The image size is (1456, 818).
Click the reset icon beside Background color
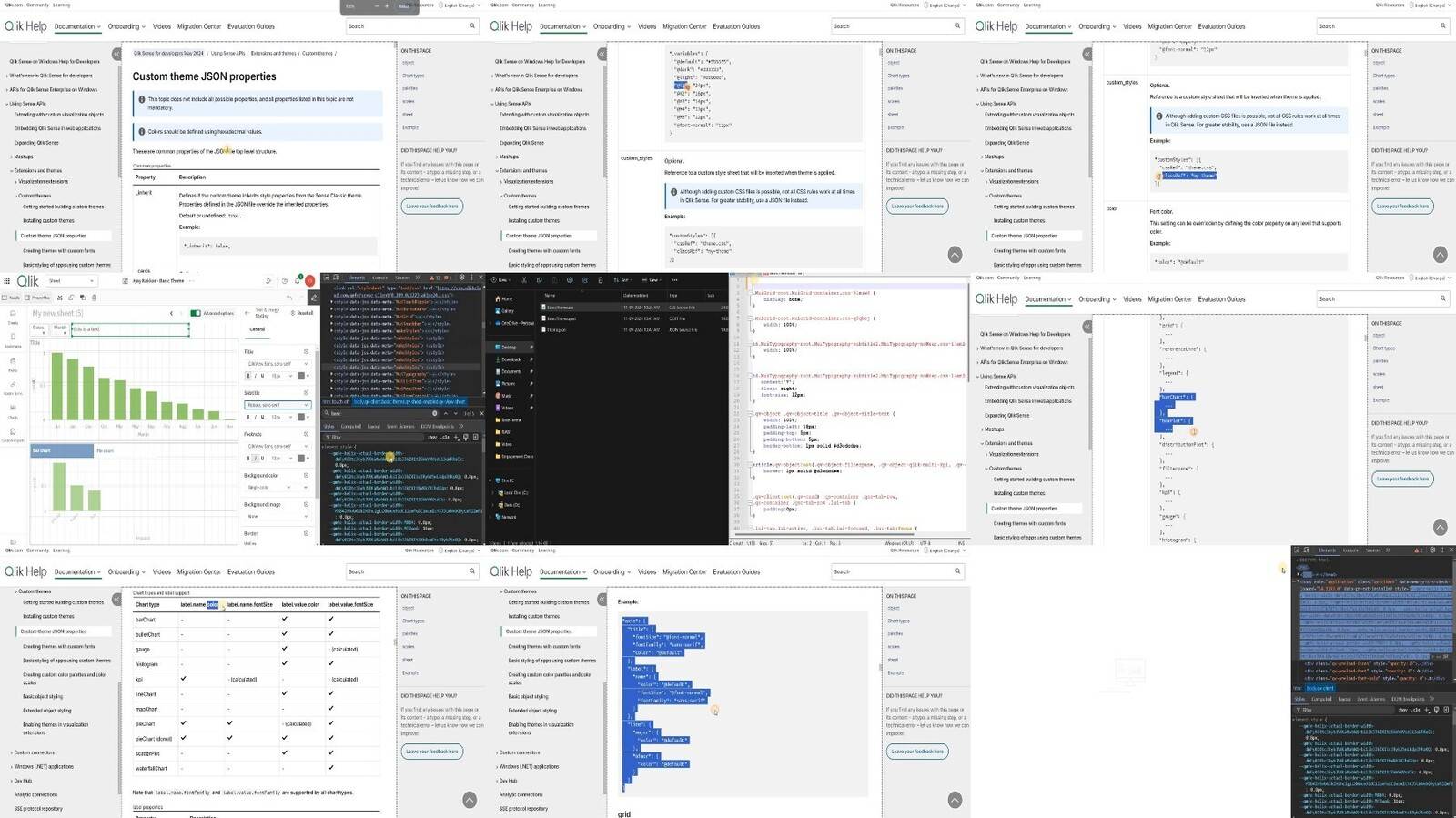(306, 475)
